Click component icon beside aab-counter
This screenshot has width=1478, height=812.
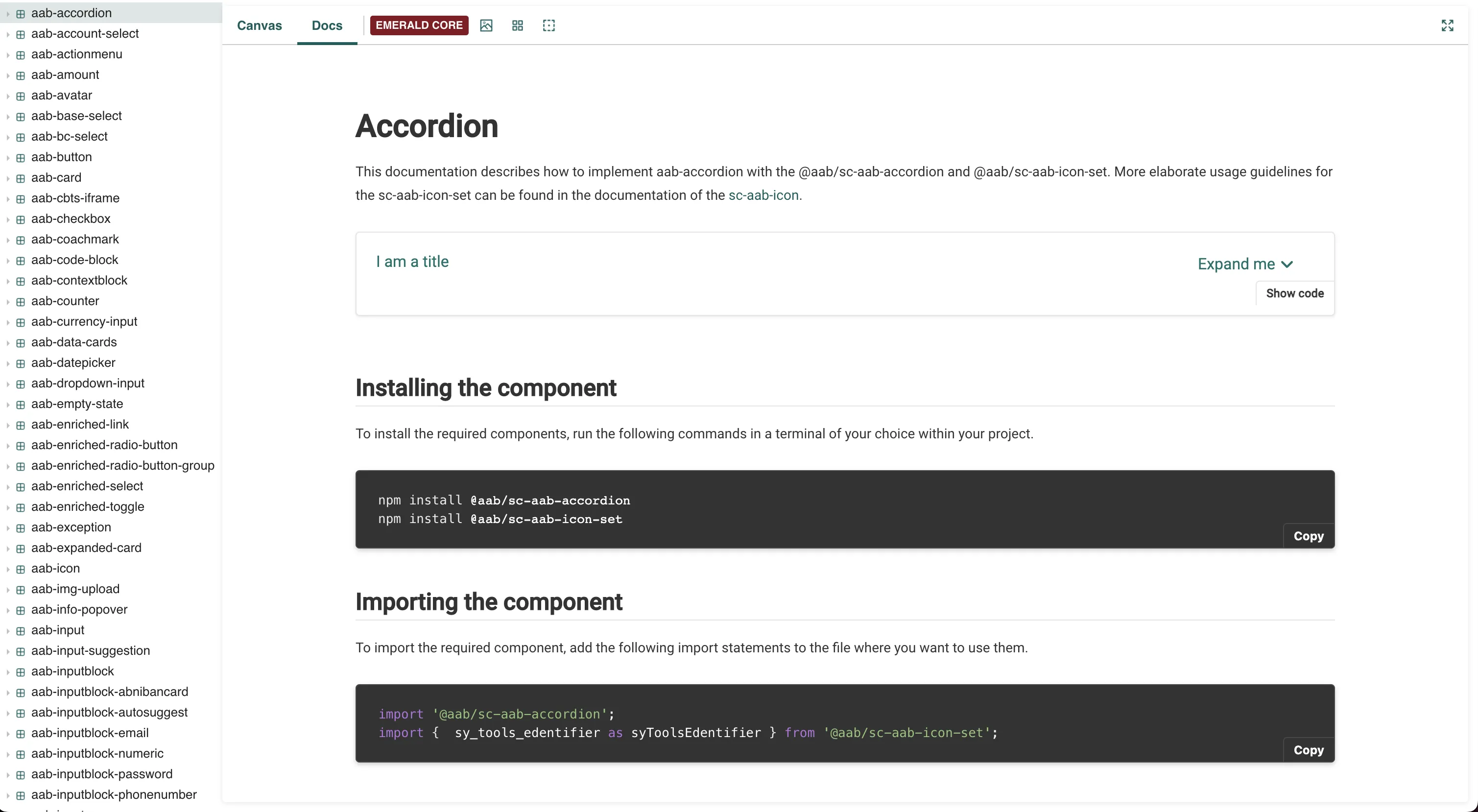(21, 302)
